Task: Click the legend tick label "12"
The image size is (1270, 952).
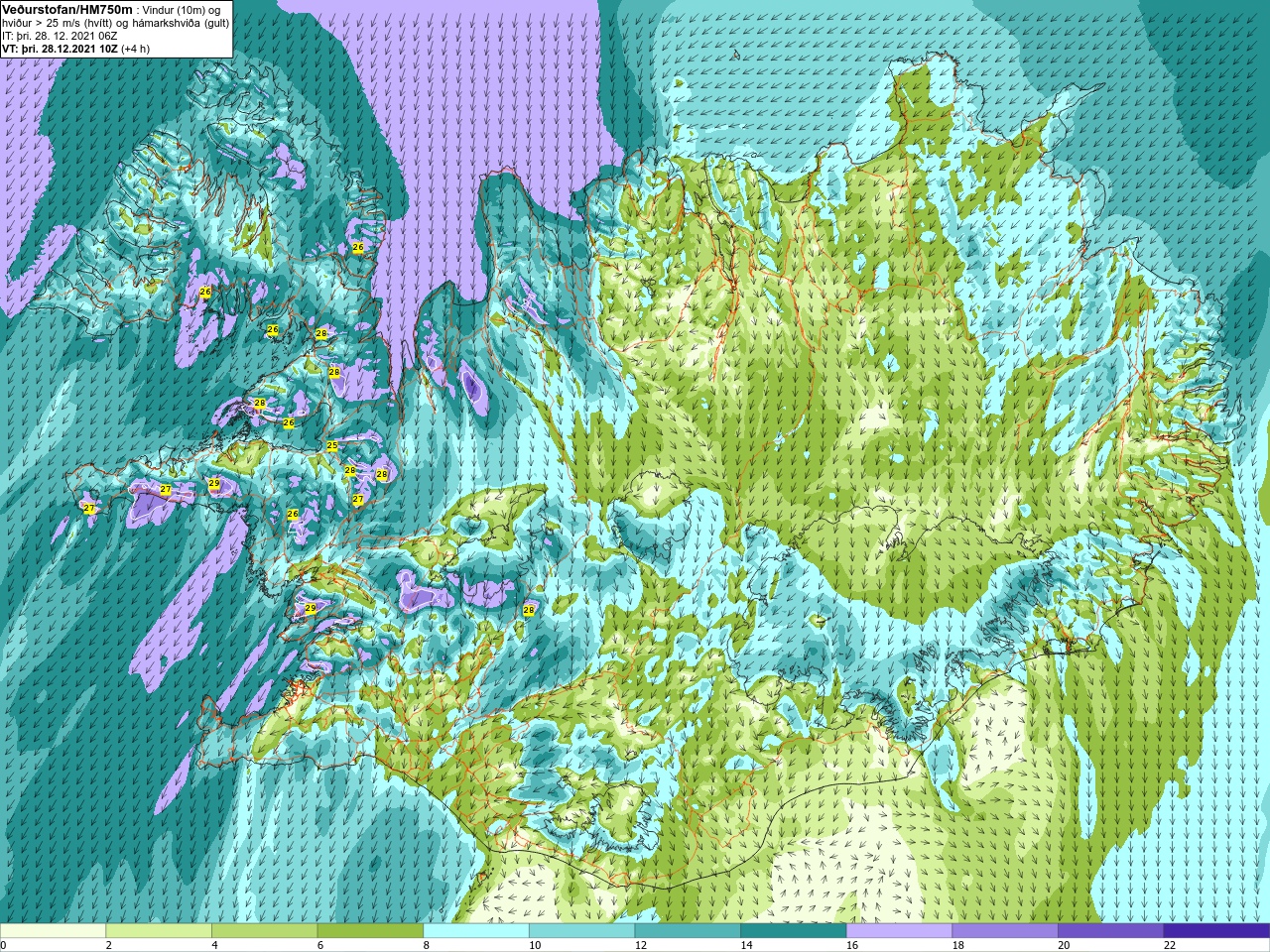Action: point(641,946)
